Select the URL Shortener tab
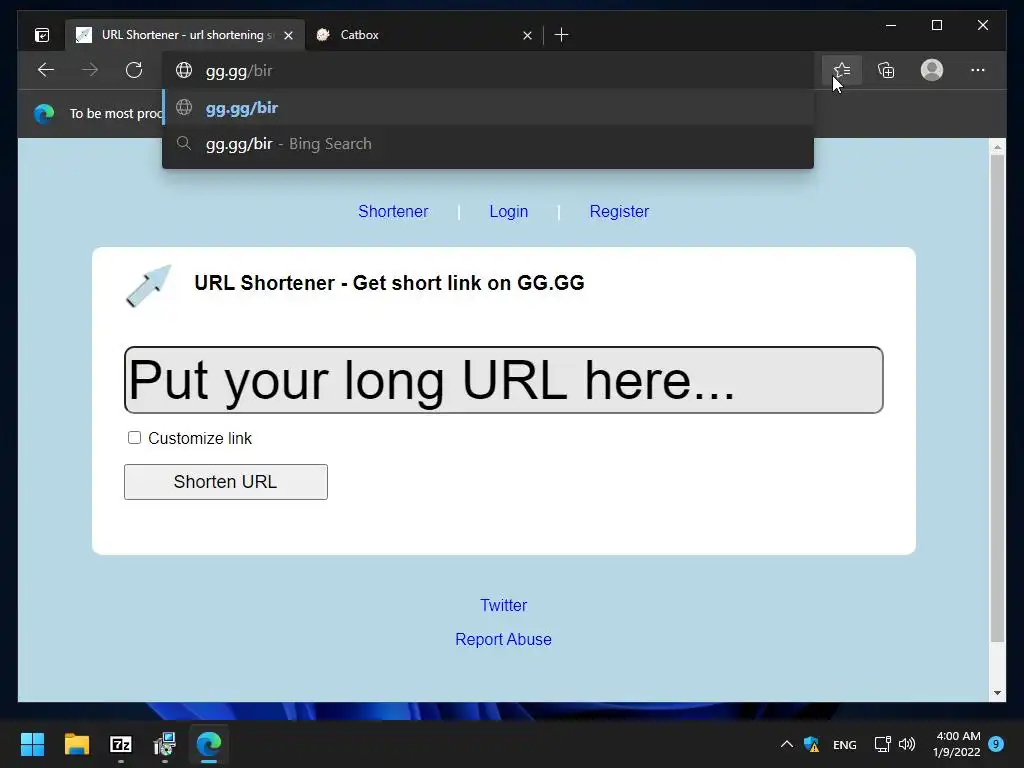The width and height of the screenshot is (1024, 768). (x=185, y=35)
